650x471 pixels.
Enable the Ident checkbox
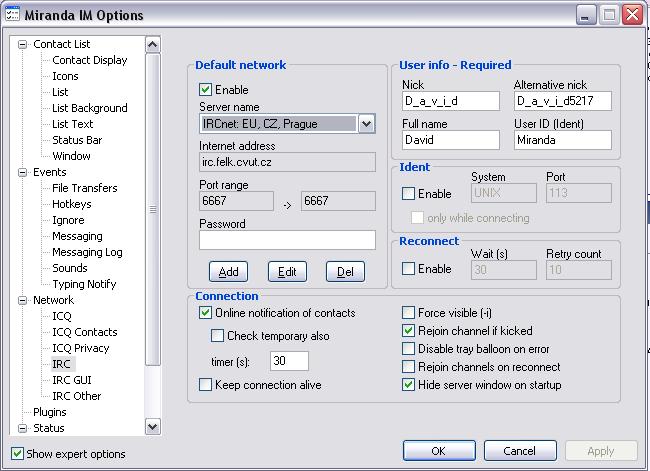(x=408, y=194)
